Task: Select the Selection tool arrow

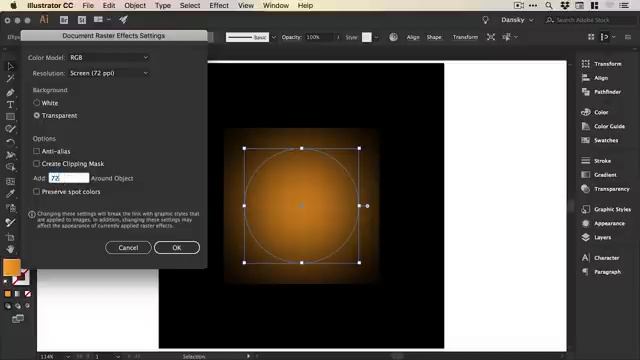Action: point(11,66)
